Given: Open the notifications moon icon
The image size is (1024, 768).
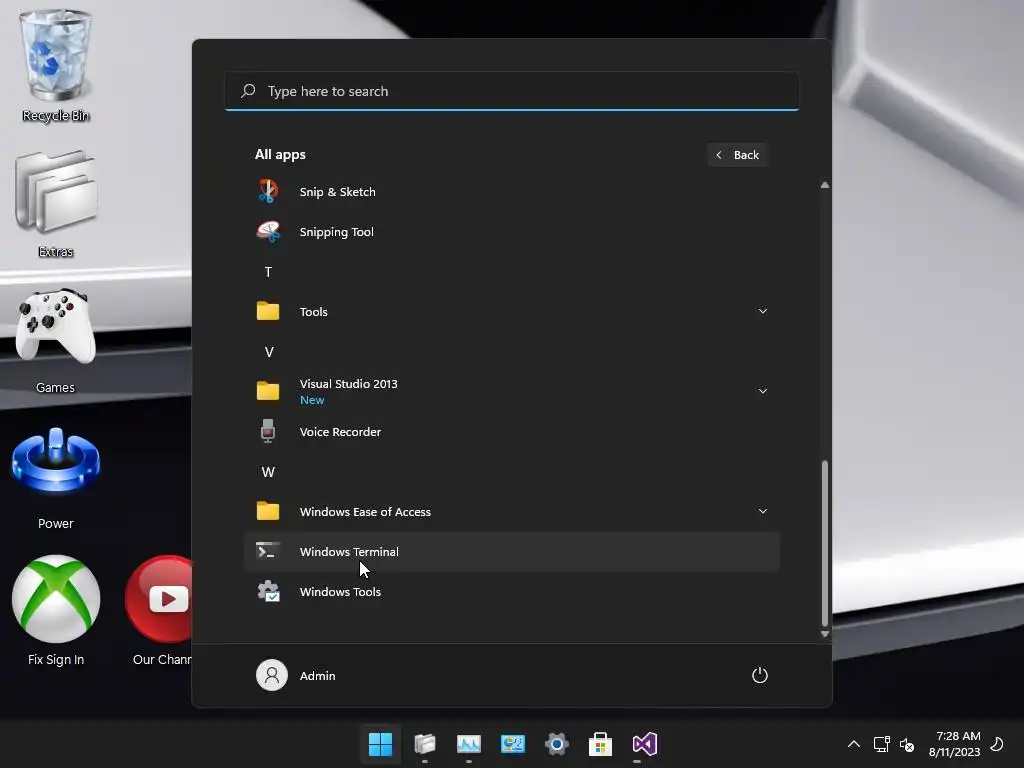Looking at the screenshot, I should pyautogui.click(x=997, y=744).
